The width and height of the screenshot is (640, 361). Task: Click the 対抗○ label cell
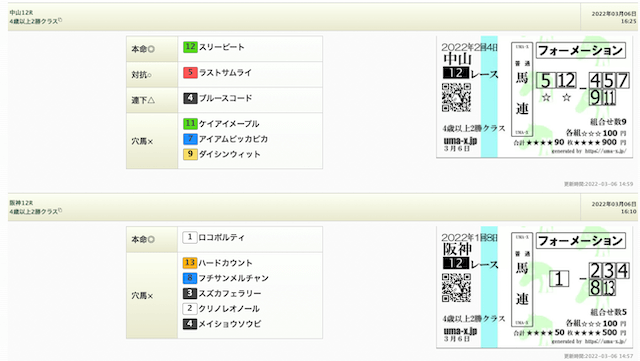(x=152, y=75)
